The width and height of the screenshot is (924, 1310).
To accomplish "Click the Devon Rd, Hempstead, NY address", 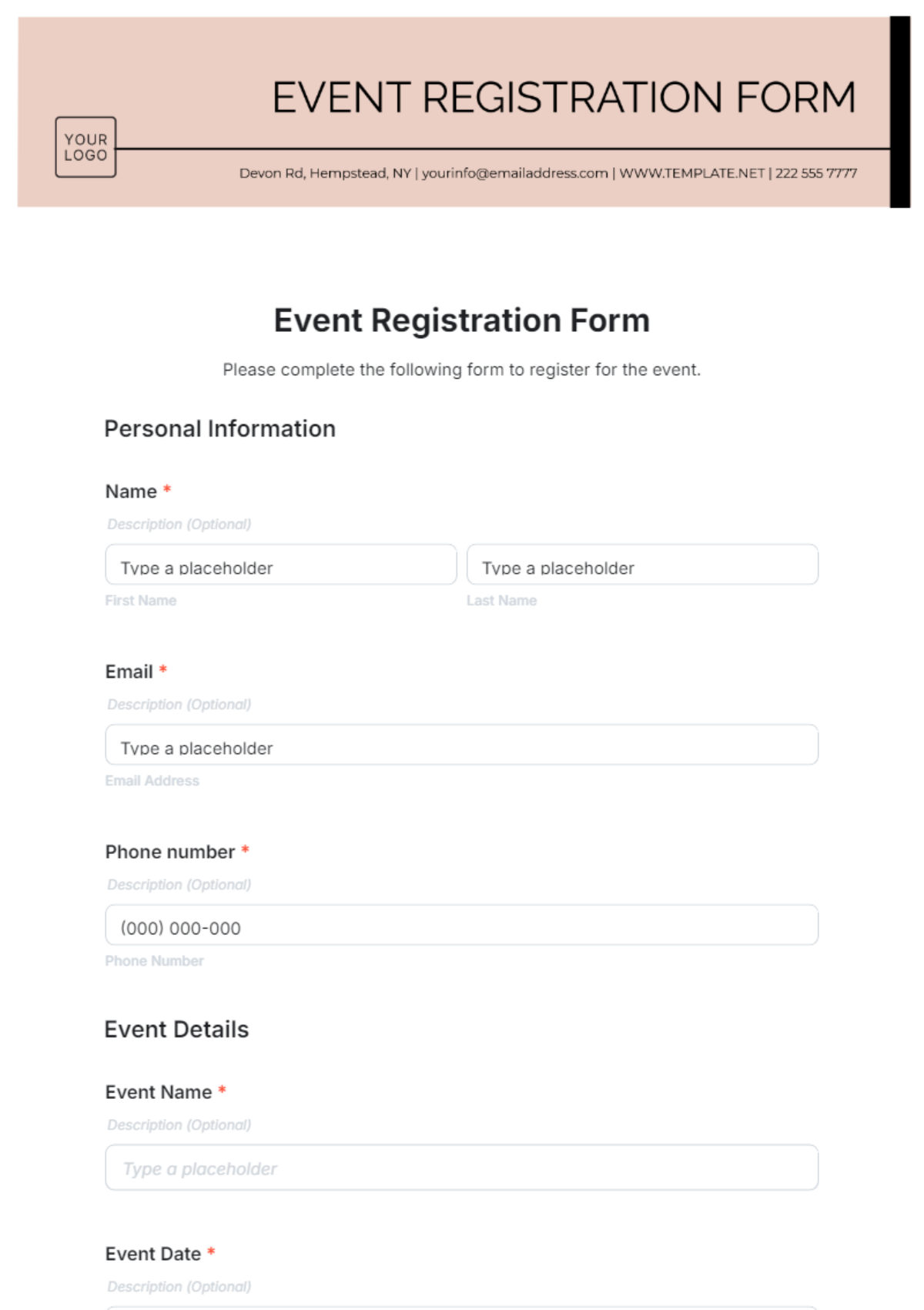I will coord(325,173).
